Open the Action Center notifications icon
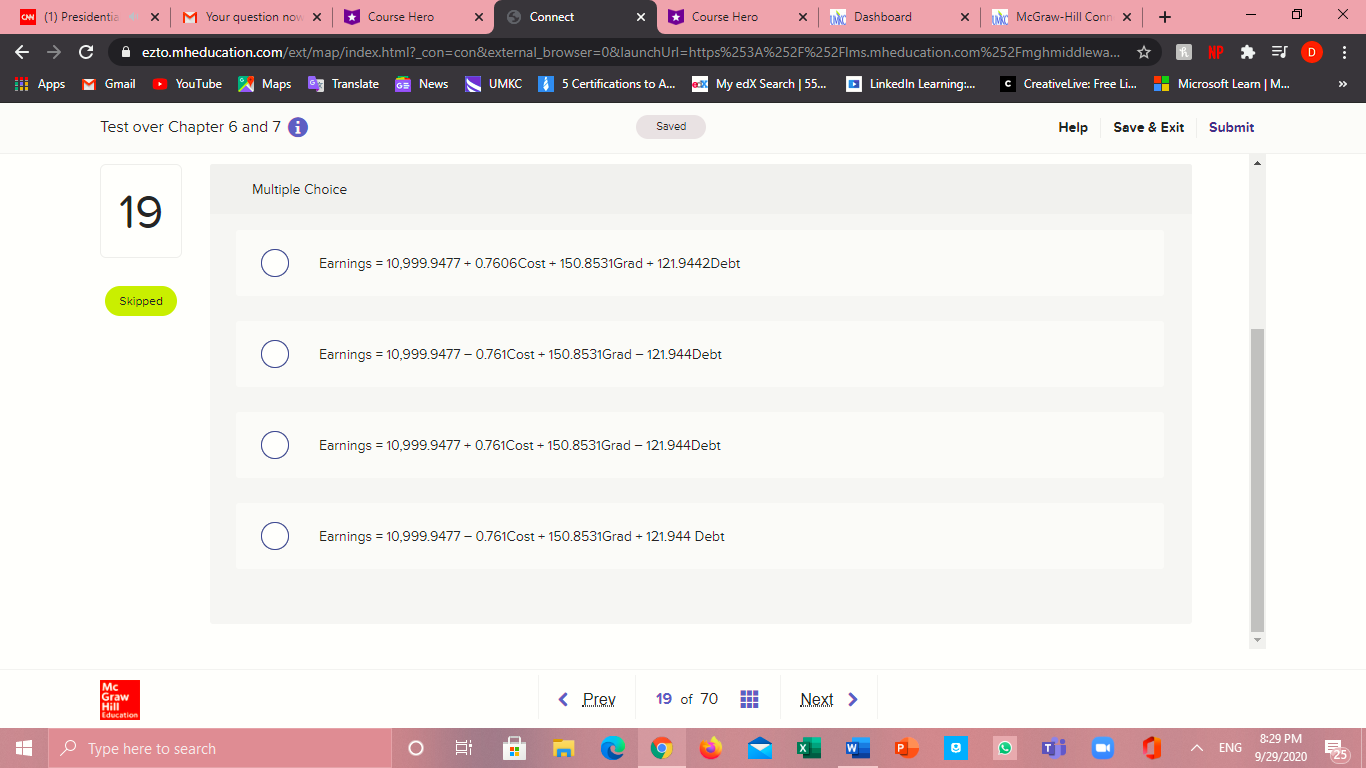1366x768 pixels. 1335,748
